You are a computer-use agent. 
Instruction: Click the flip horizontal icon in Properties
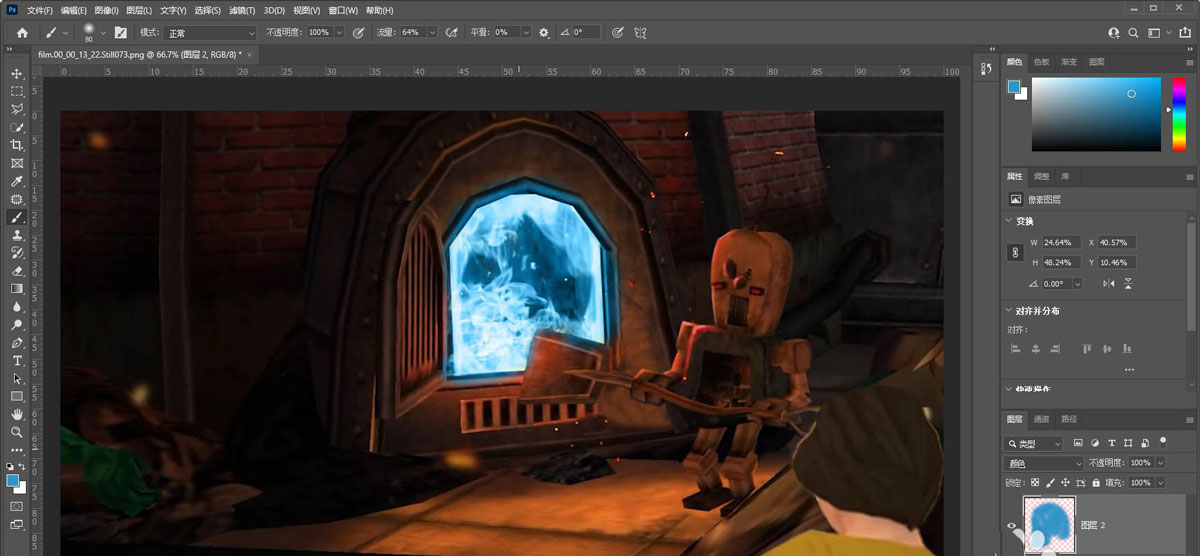pos(1108,284)
